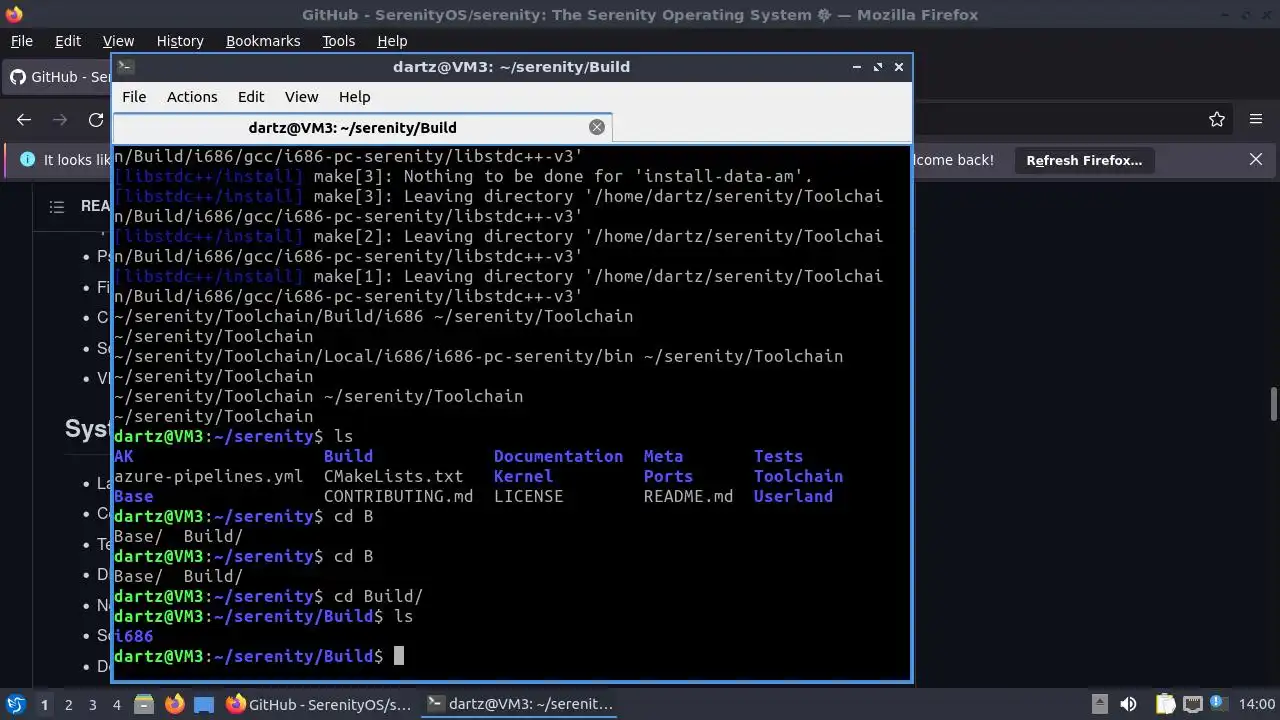Open the volume speaker tray icon
This screenshot has width=1280, height=720.
coord(1128,704)
